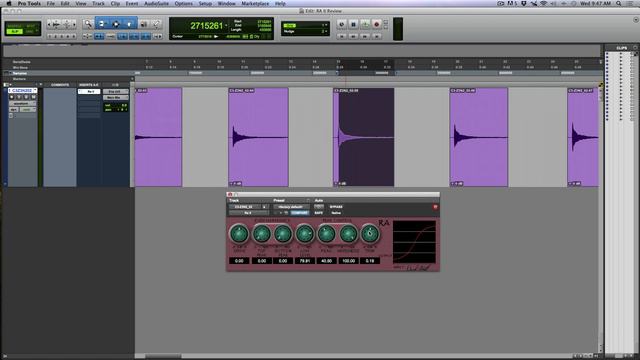Click the Inserts A-E column header
Viewport: 640px width, 360px height.
(89, 85)
